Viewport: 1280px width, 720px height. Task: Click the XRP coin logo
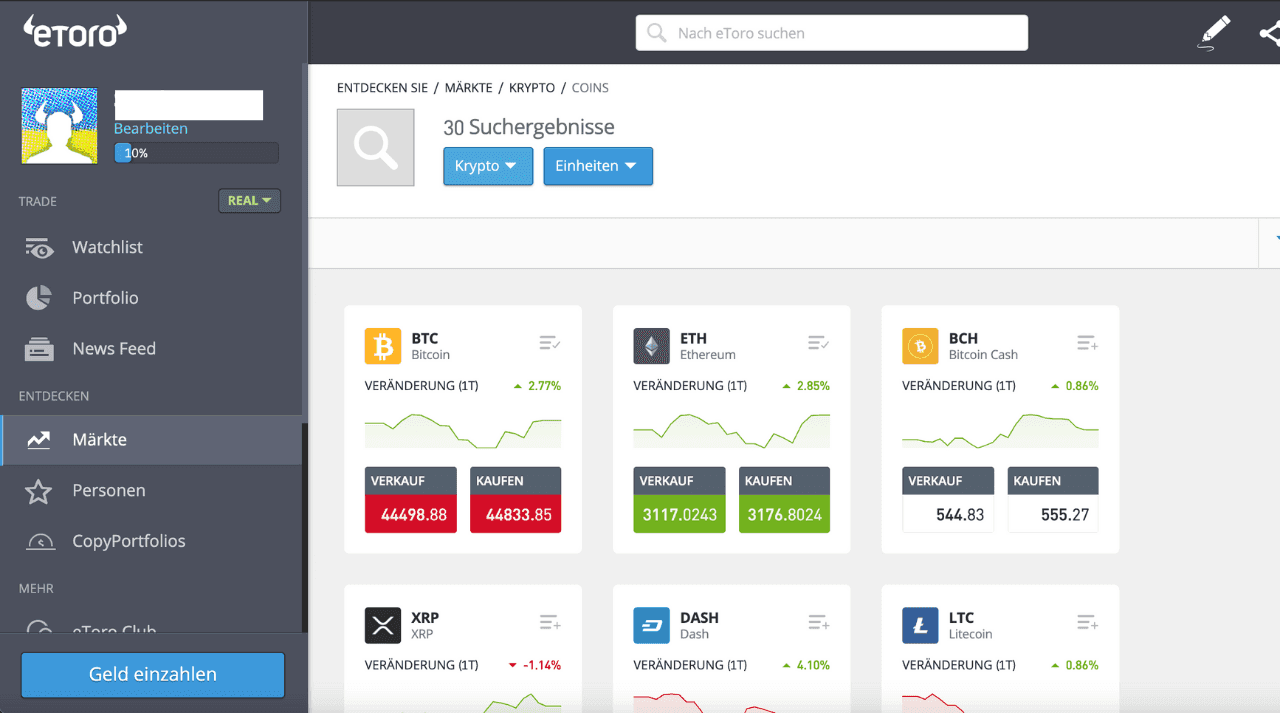point(383,625)
